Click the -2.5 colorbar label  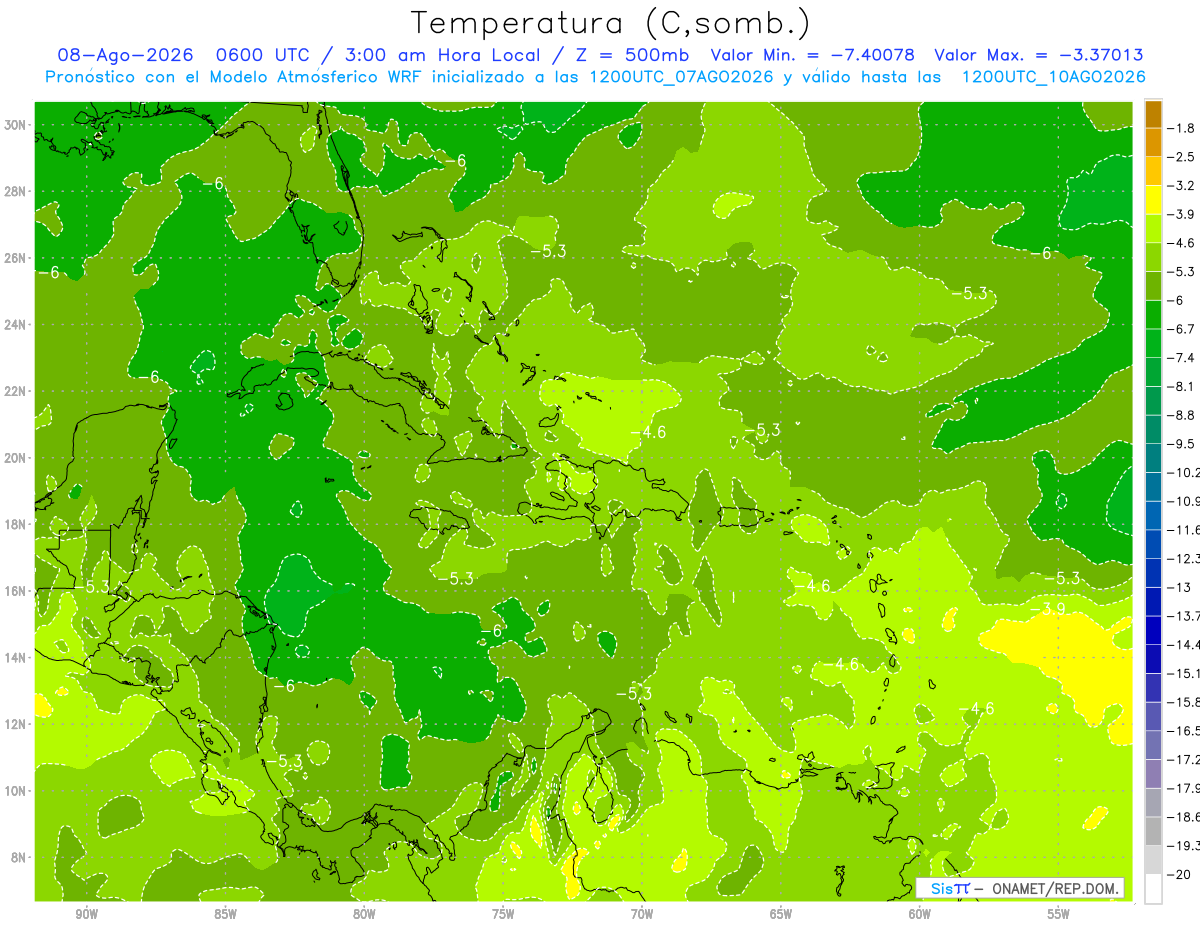pyautogui.click(x=1181, y=157)
